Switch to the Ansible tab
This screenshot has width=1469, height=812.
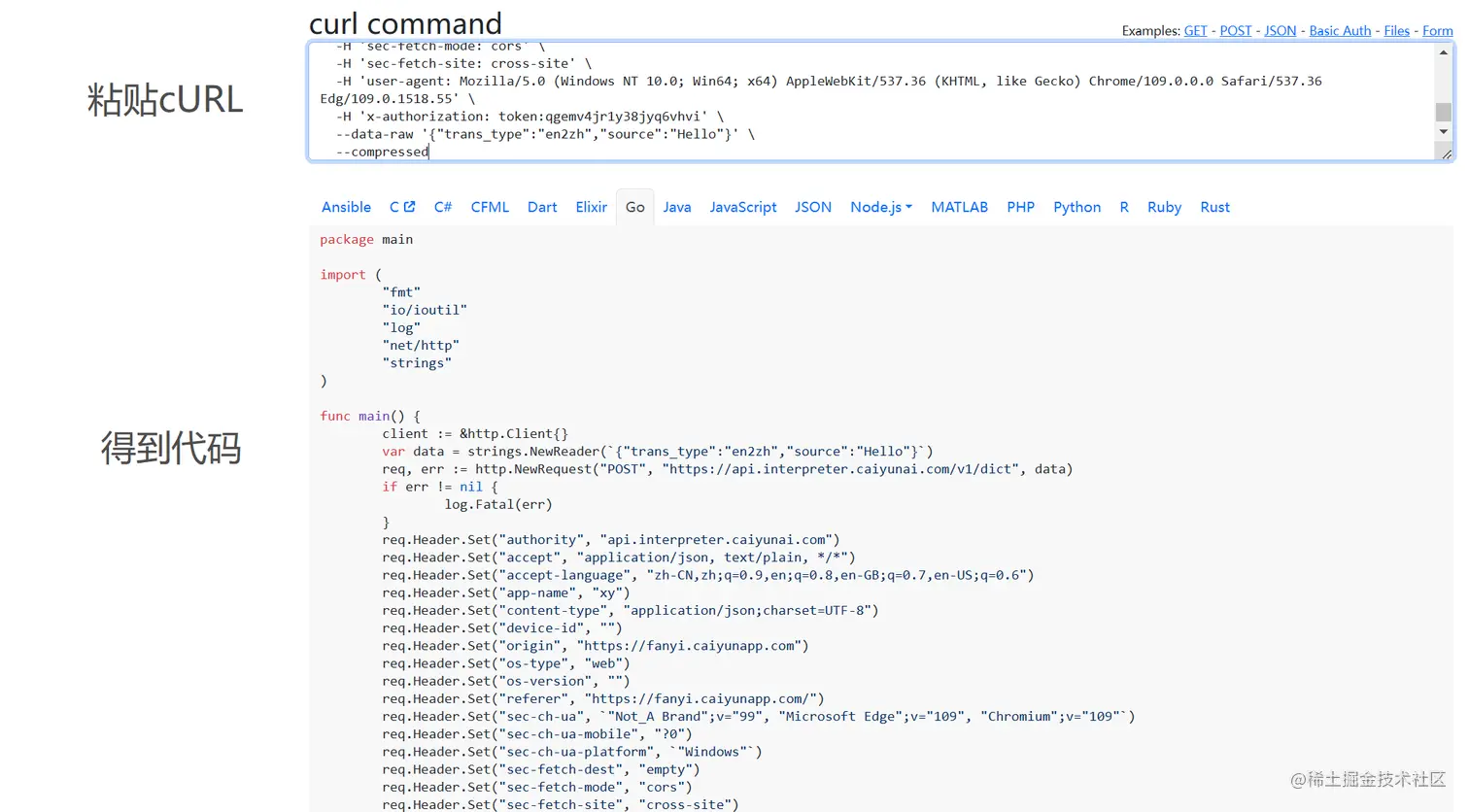347,207
